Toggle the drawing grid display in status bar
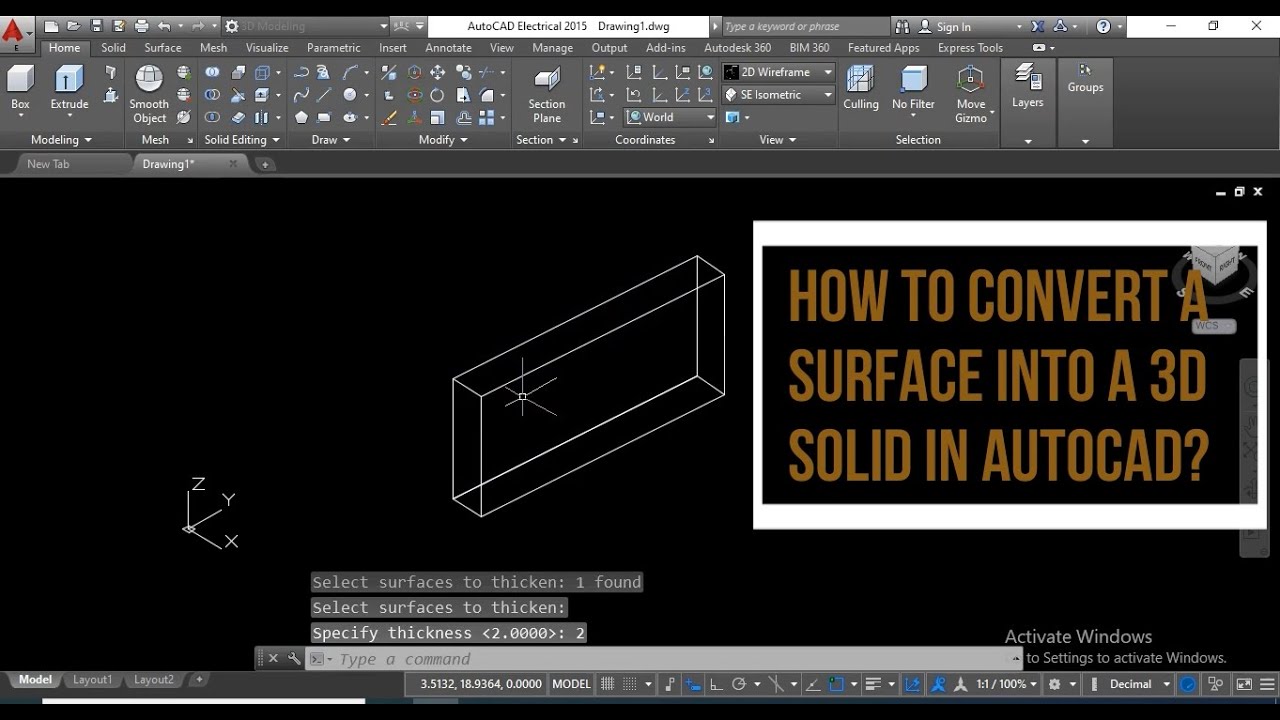The width and height of the screenshot is (1280, 720). click(x=606, y=684)
